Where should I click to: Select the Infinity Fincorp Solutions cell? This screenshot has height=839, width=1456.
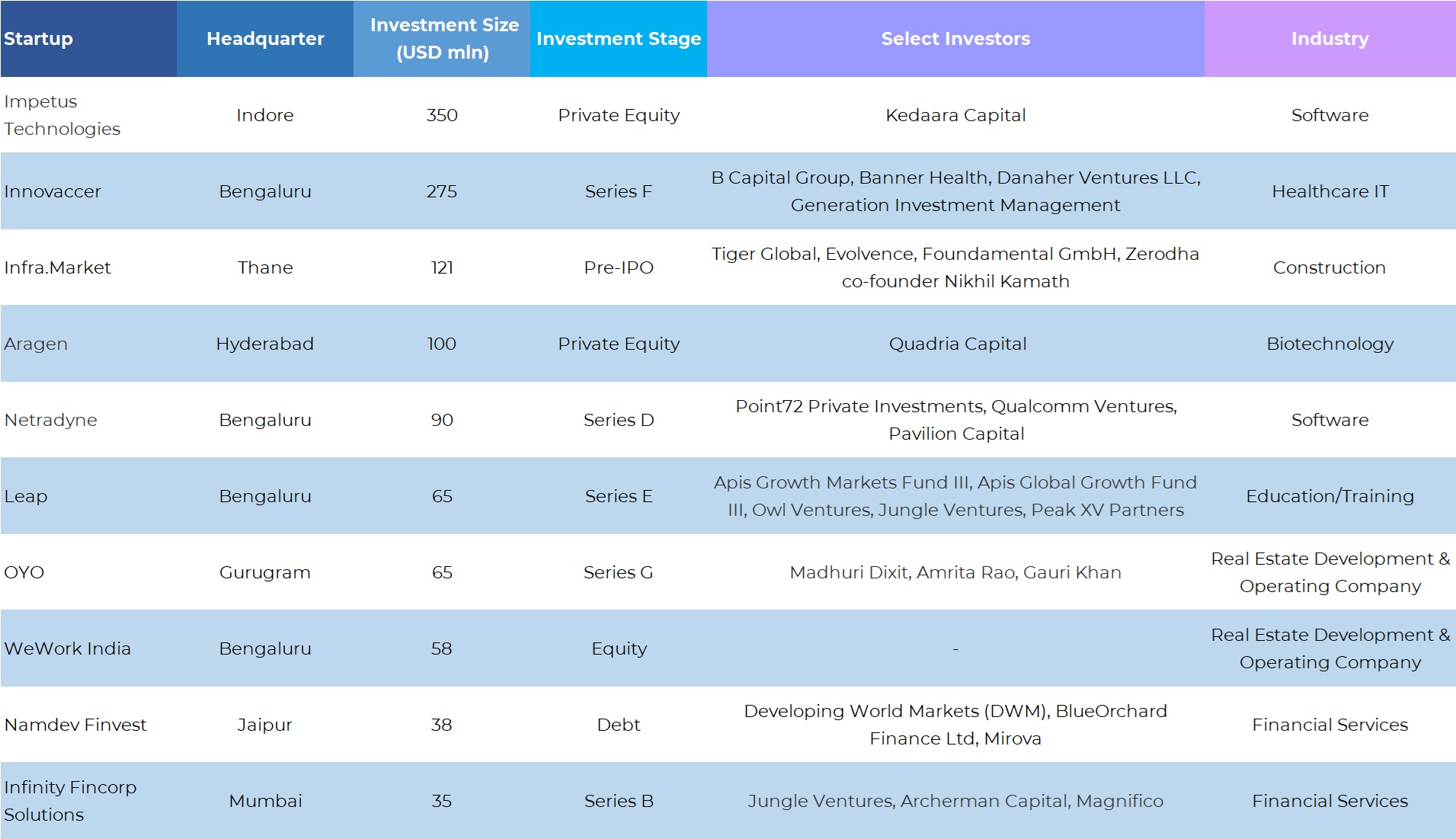pyautogui.click(x=70, y=801)
